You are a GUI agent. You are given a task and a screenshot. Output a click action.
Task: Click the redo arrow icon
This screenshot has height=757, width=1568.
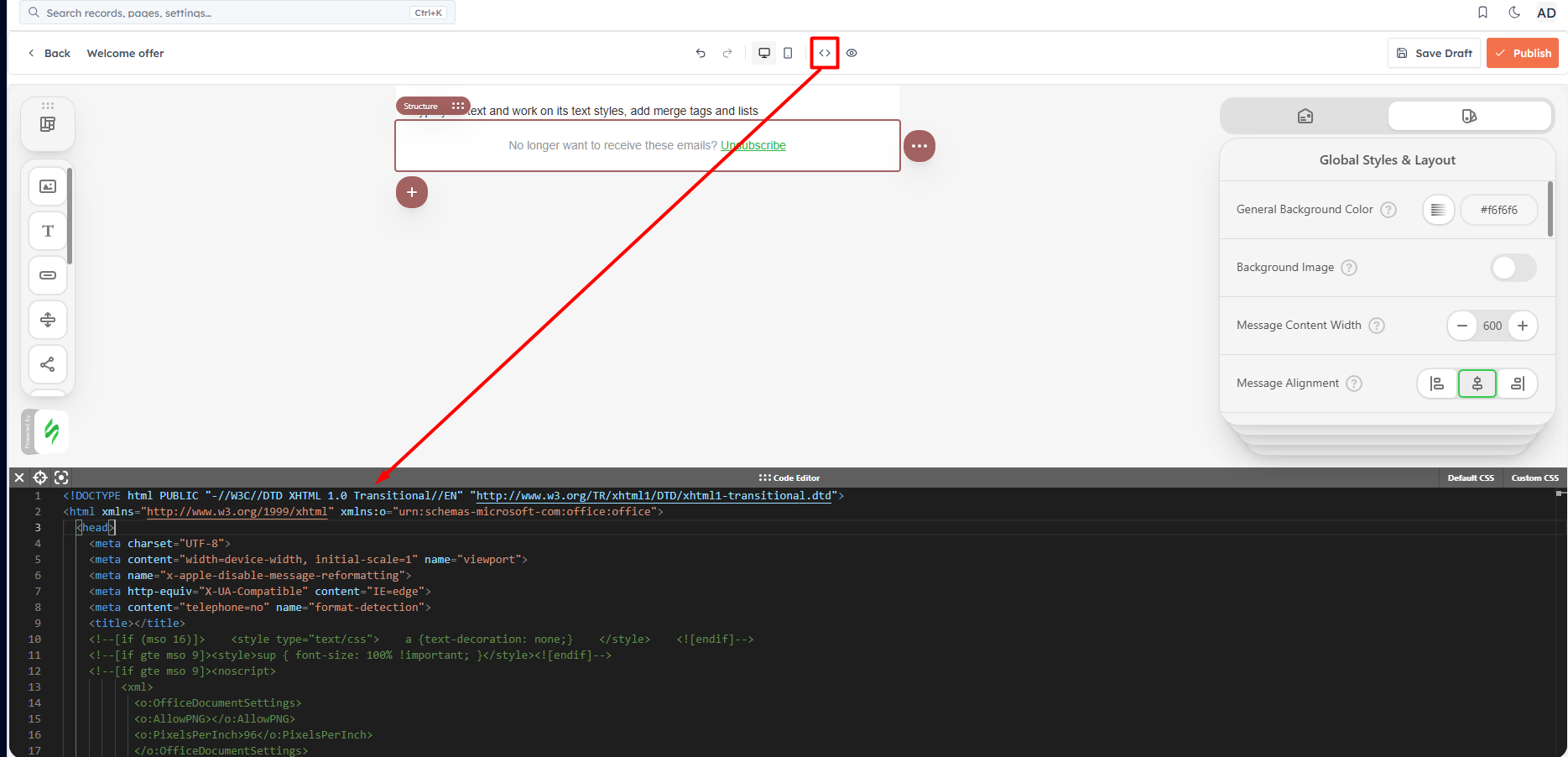[727, 53]
